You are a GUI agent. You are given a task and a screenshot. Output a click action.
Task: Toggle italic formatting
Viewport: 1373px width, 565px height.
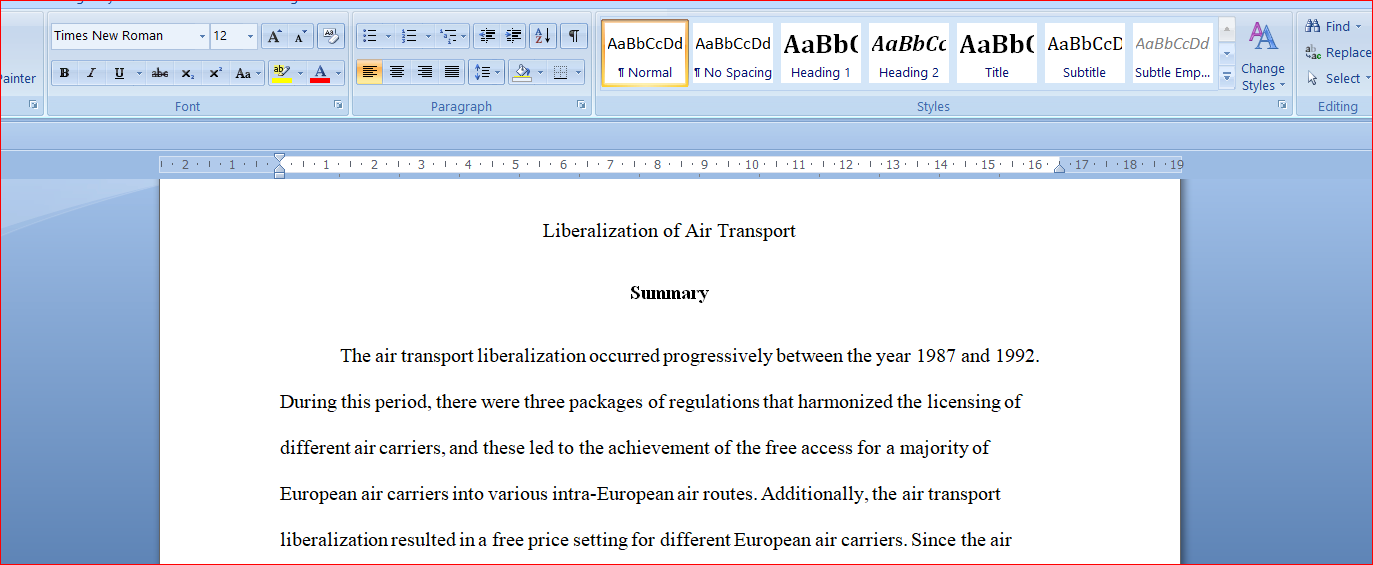pos(91,73)
